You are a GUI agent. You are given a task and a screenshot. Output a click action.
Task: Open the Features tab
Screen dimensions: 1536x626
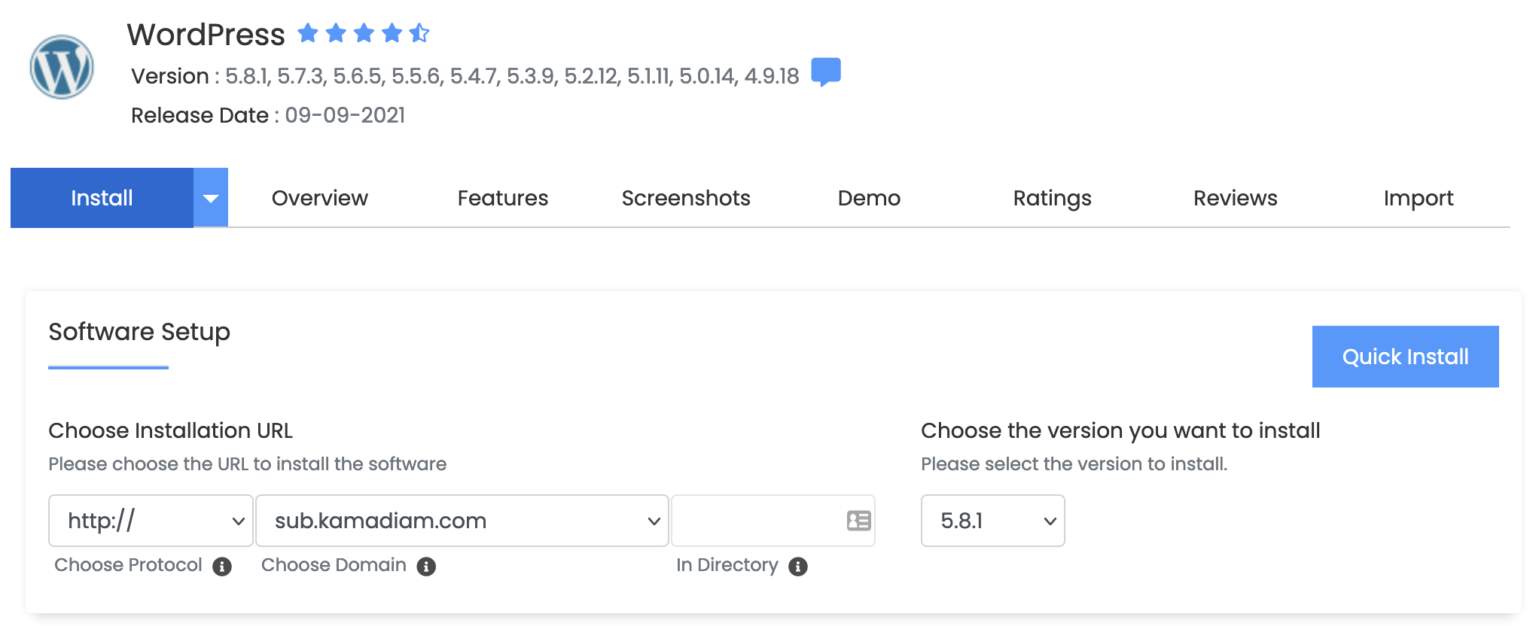(502, 198)
